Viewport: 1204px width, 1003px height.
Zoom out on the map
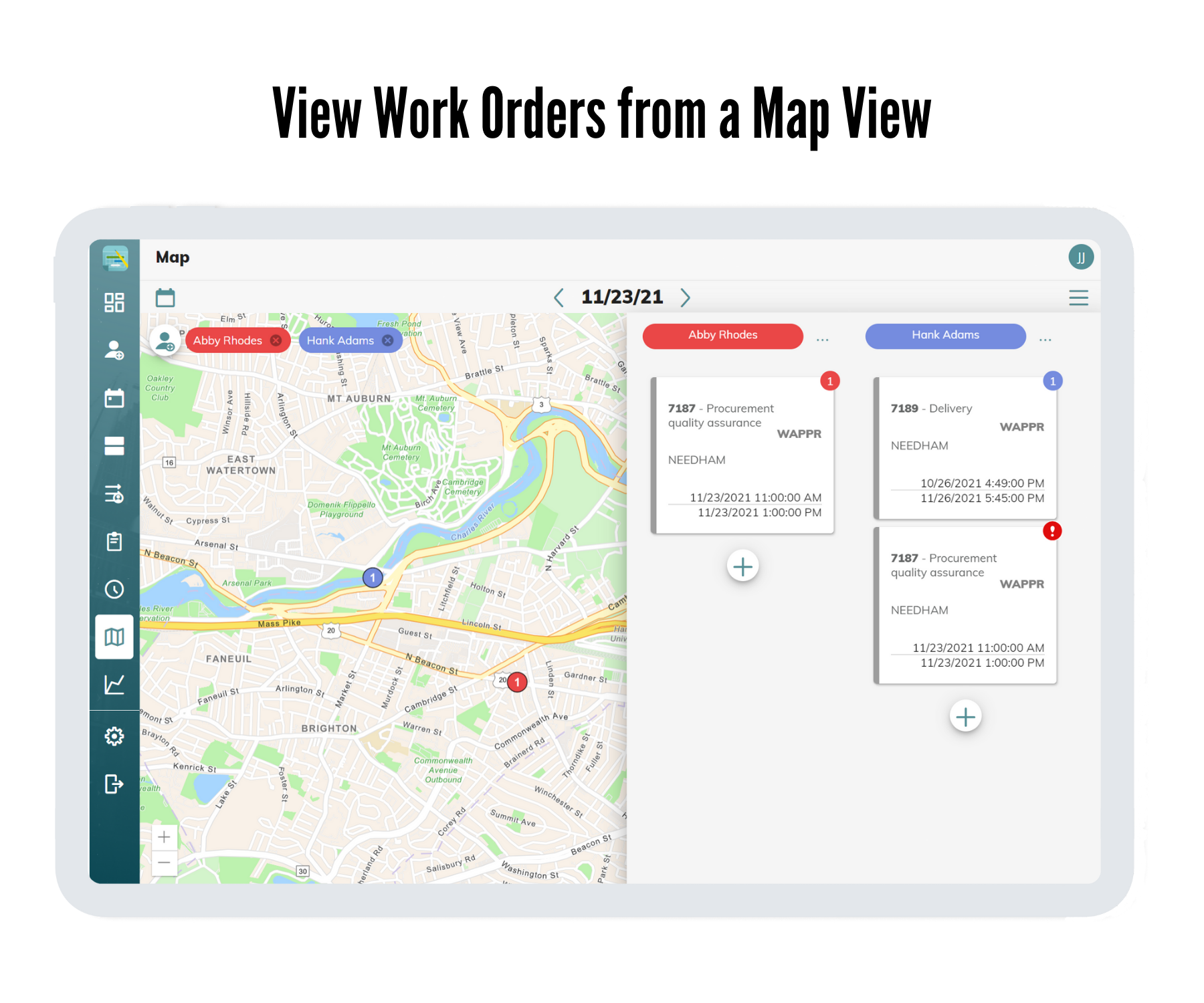(x=165, y=863)
